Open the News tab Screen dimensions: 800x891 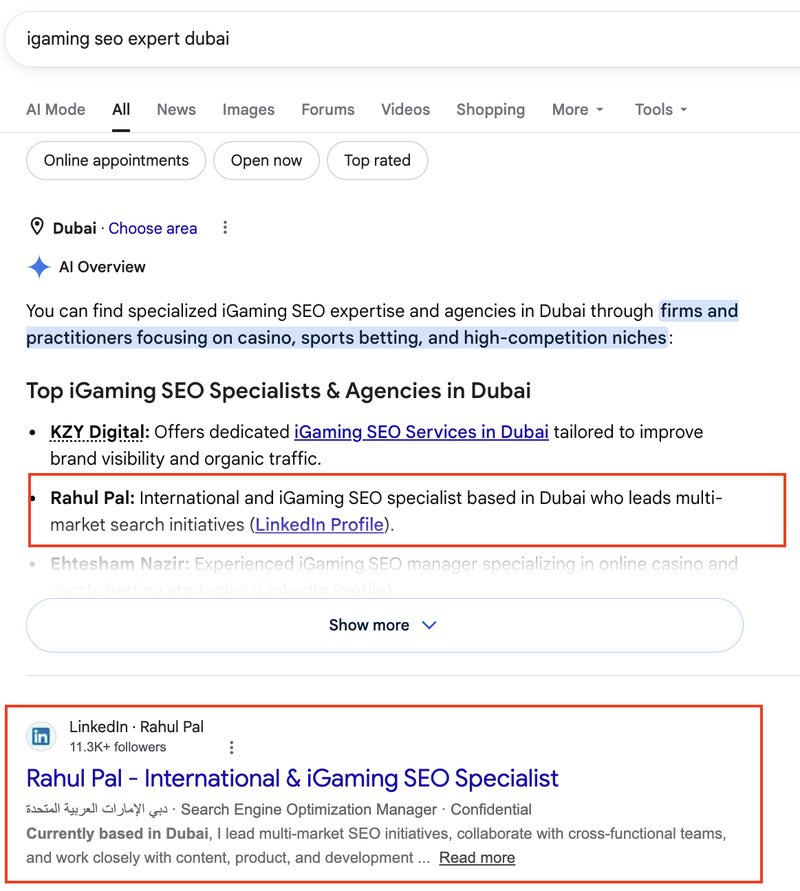(x=176, y=110)
